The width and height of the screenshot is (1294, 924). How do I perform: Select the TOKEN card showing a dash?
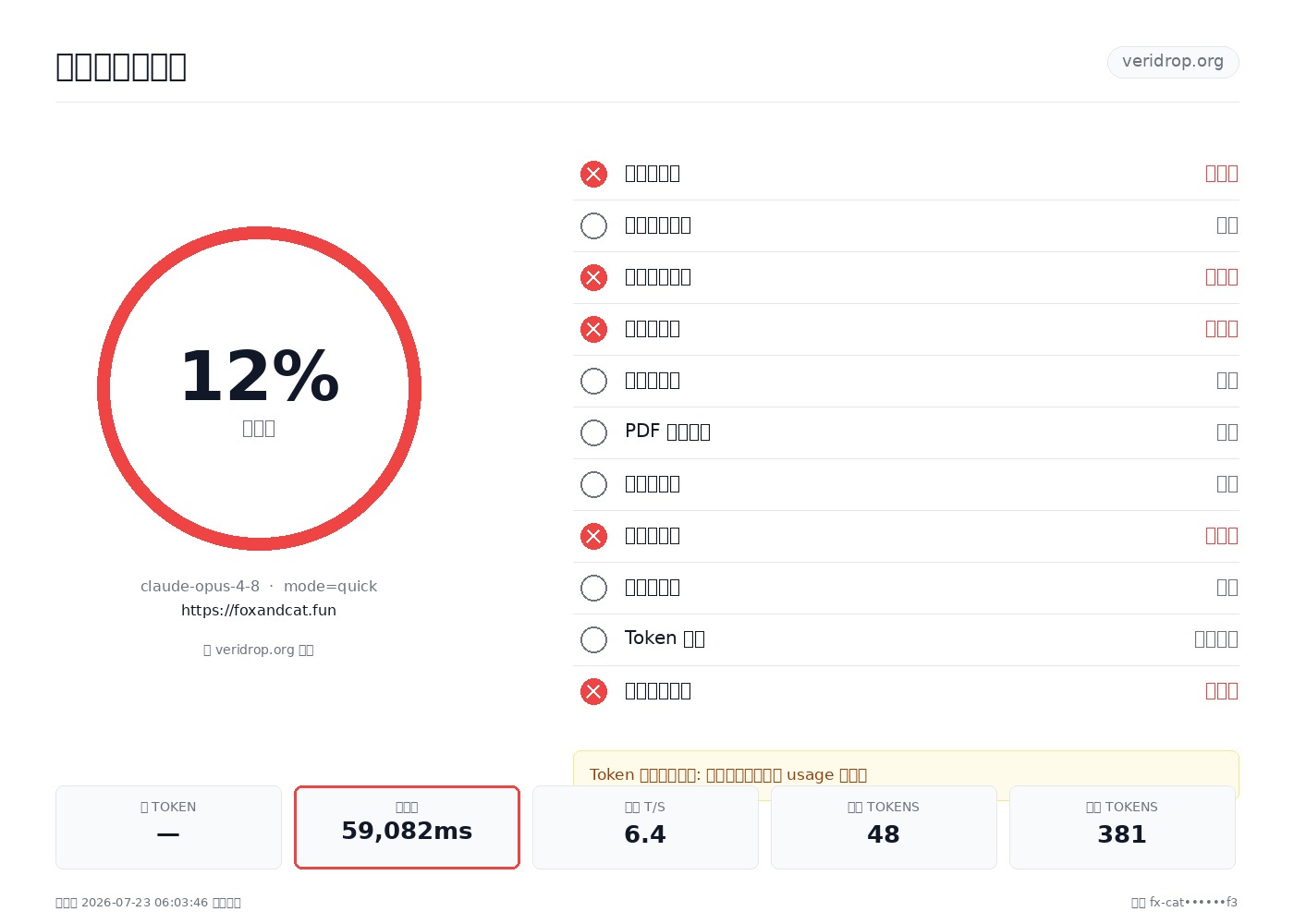click(x=168, y=827)
